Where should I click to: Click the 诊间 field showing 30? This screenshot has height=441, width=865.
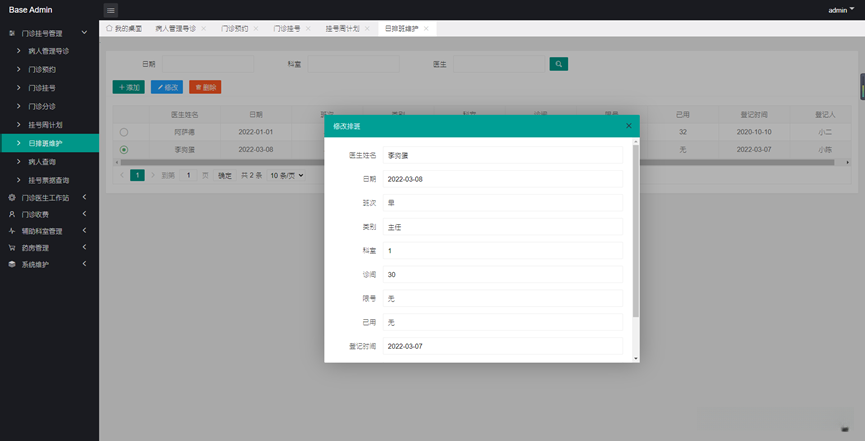(x=503, y=274)
